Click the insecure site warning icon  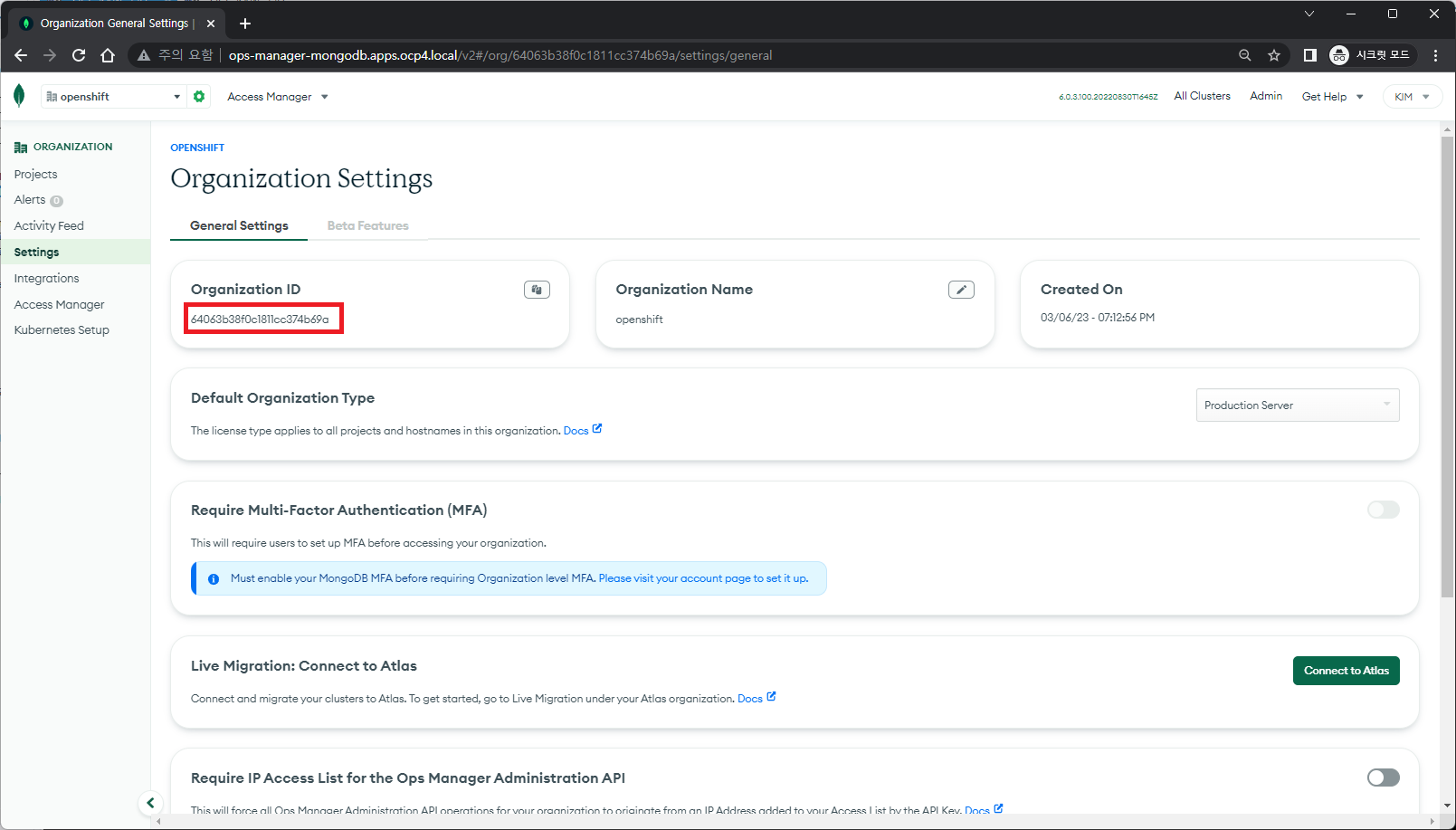144,55
